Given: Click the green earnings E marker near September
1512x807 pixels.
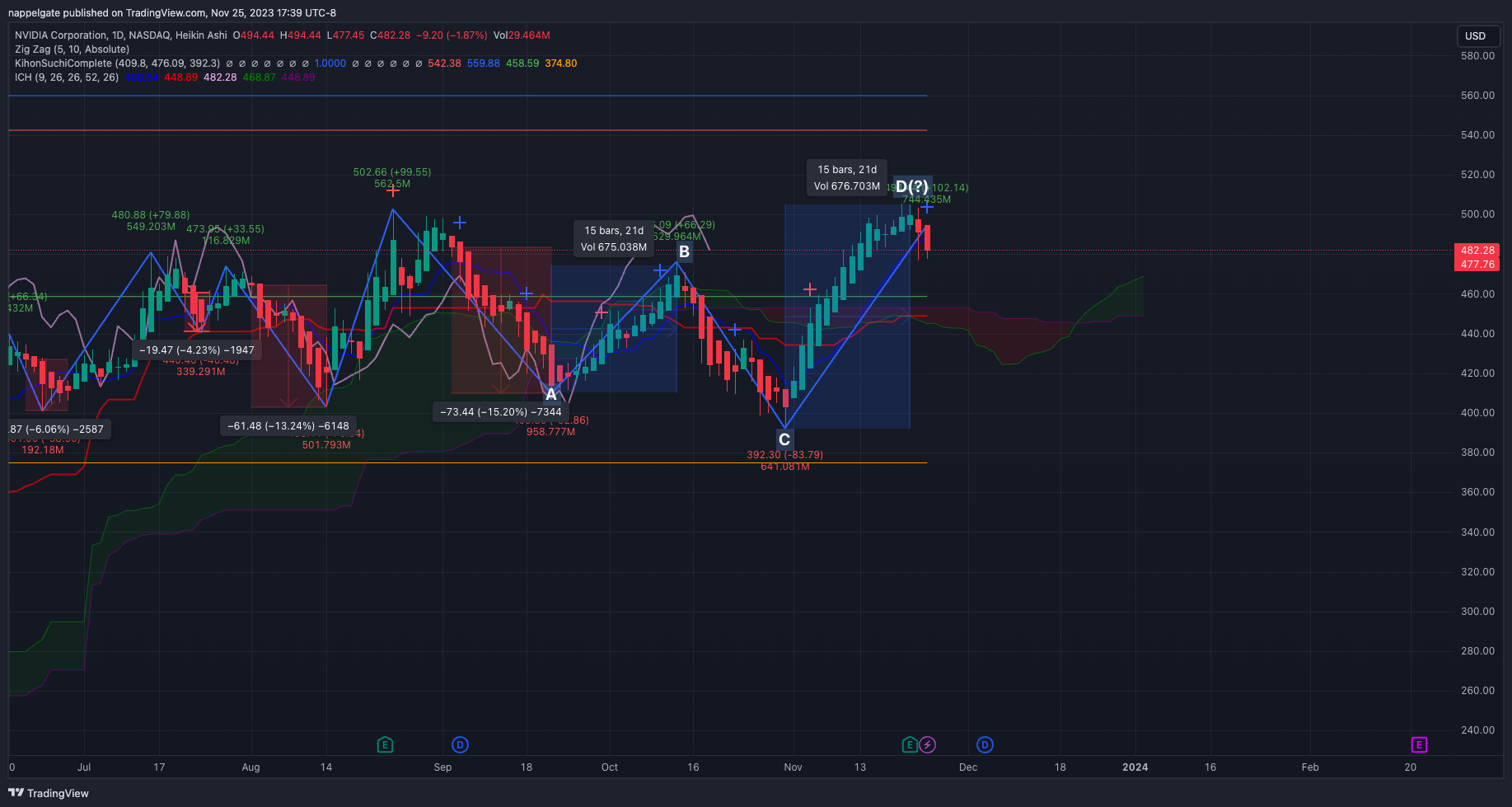Looking at the screenshot, I should click(385, 745).
